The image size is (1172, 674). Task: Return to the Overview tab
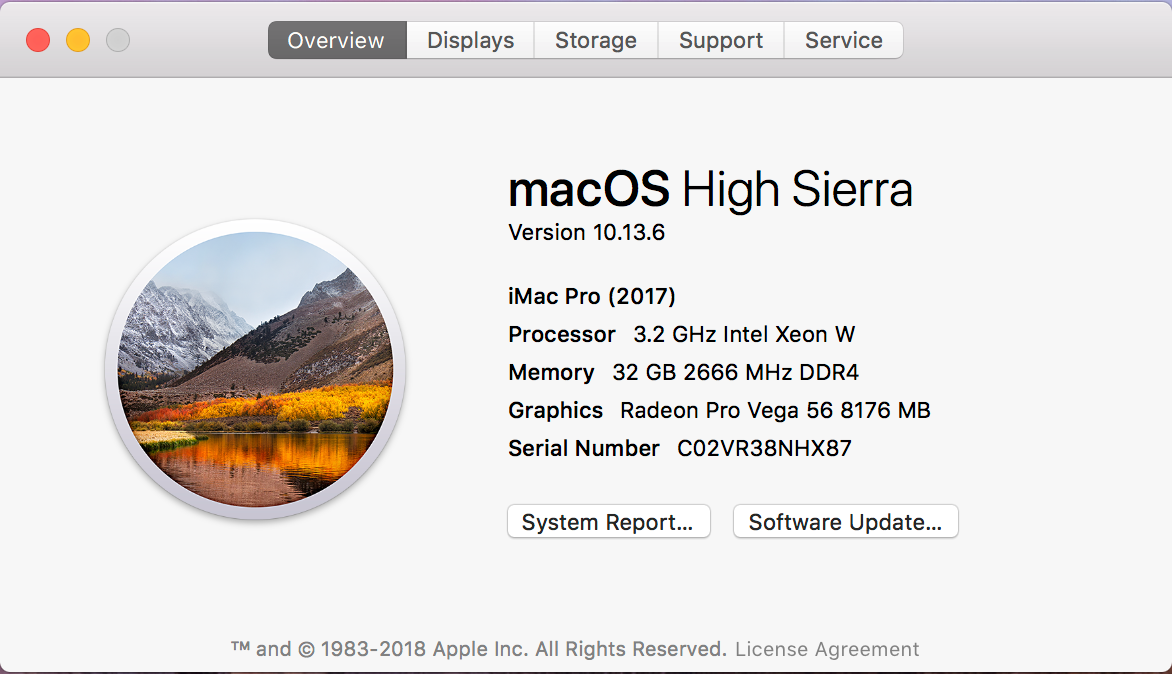(x=336, y=40)
